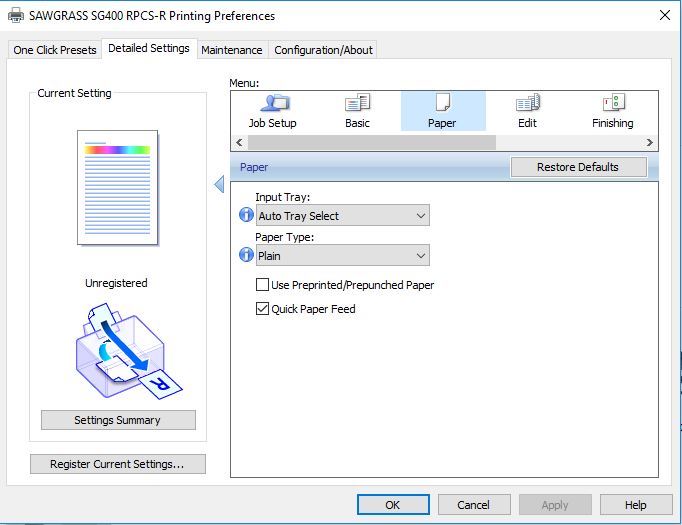Open the Job Setup menu icon

click(x=273, y=111)
